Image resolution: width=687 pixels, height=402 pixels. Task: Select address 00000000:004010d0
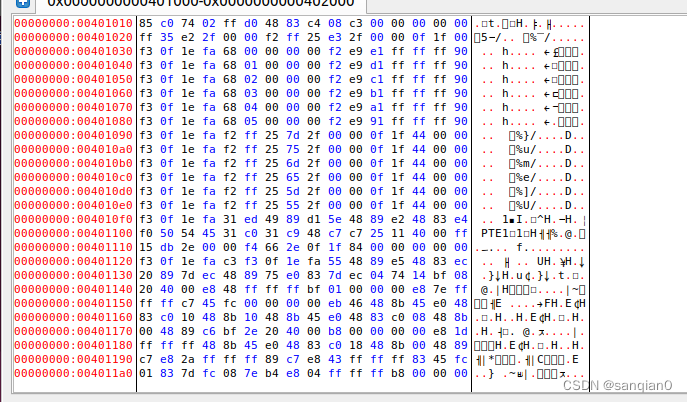tap(73, 191)
